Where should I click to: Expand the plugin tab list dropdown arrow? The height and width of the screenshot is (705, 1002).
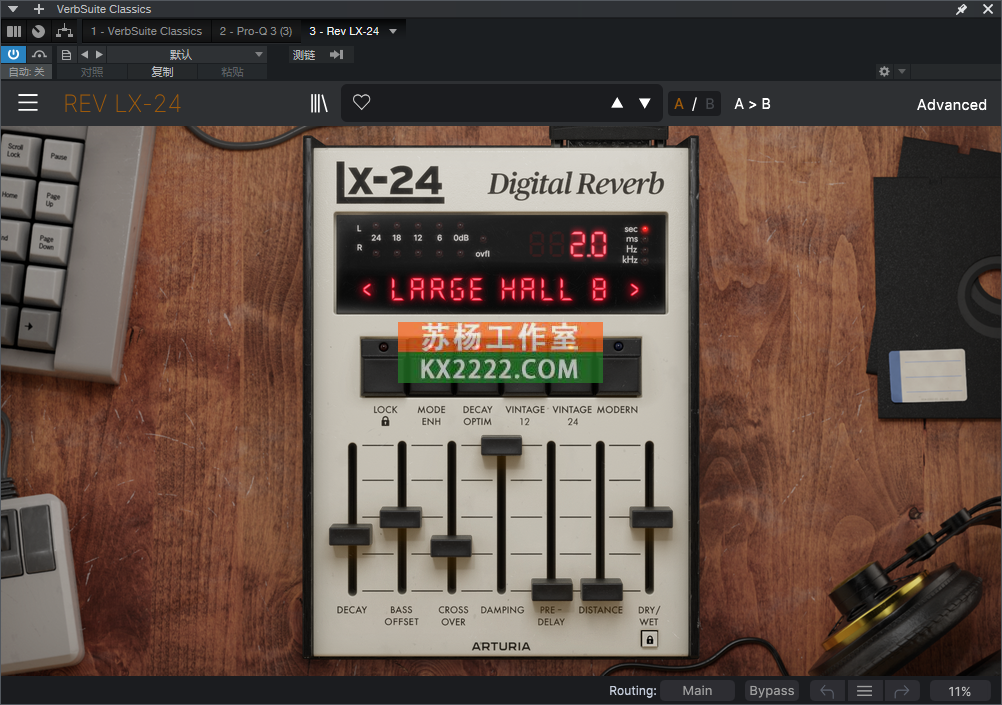[x=393, y=31]
